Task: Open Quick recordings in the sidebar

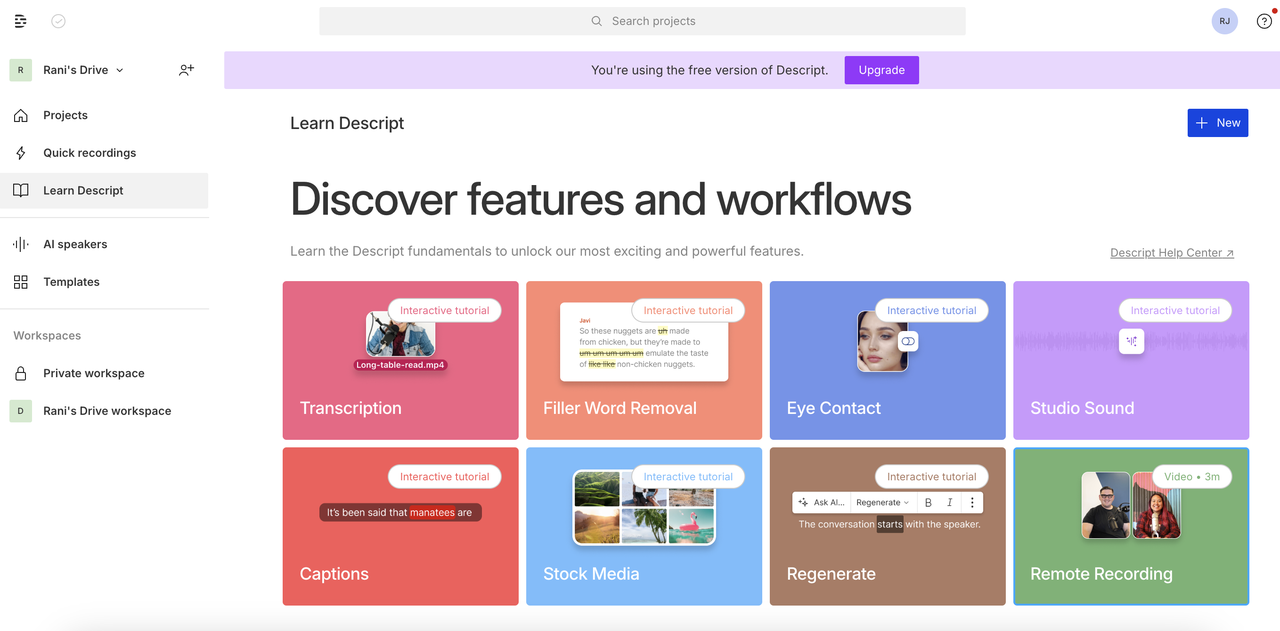Action: [104, 153]
